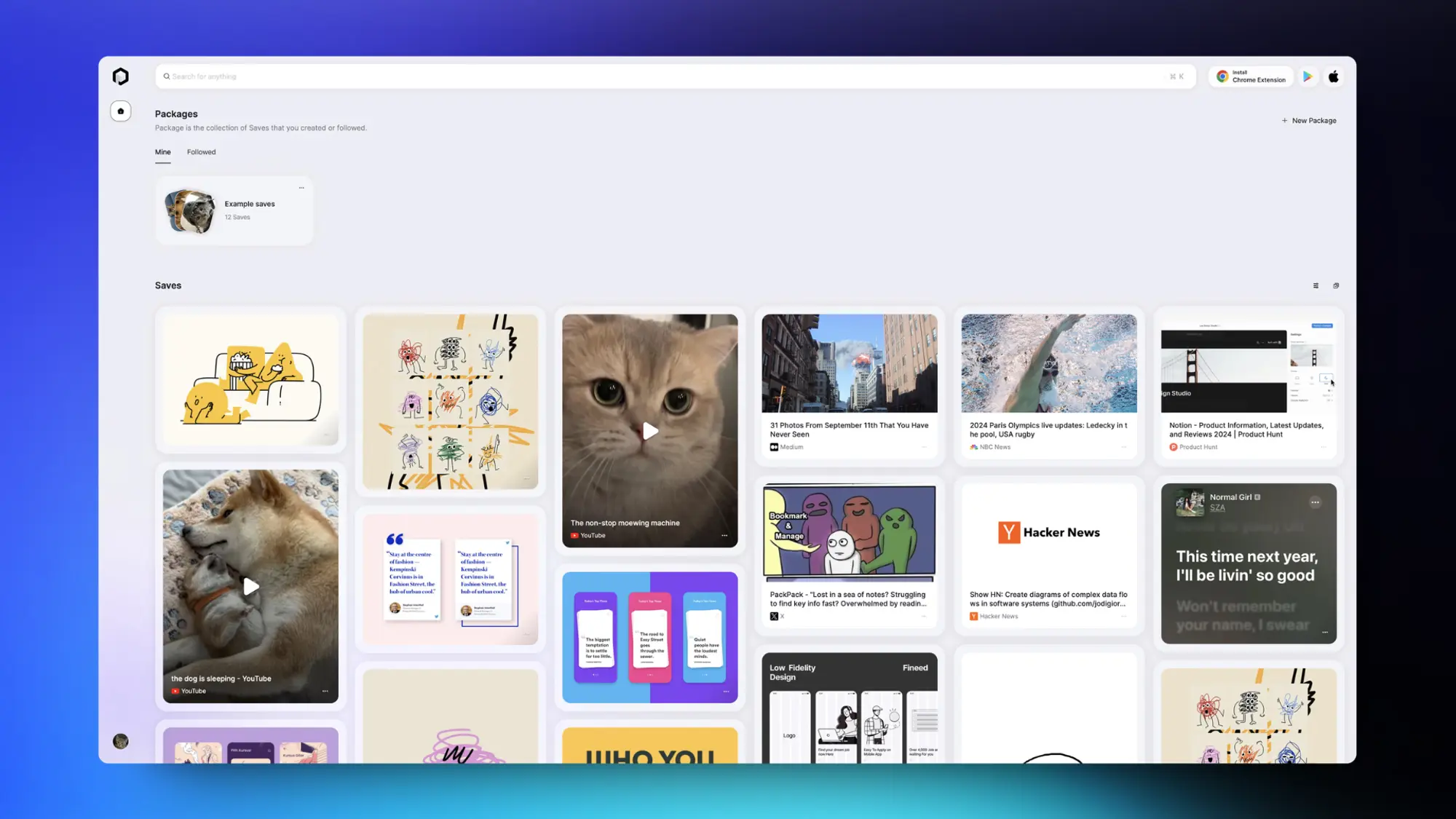This screenshot has height=819, width=1456.
Task: Click the NBC News source icon
Action: [973, 447]
